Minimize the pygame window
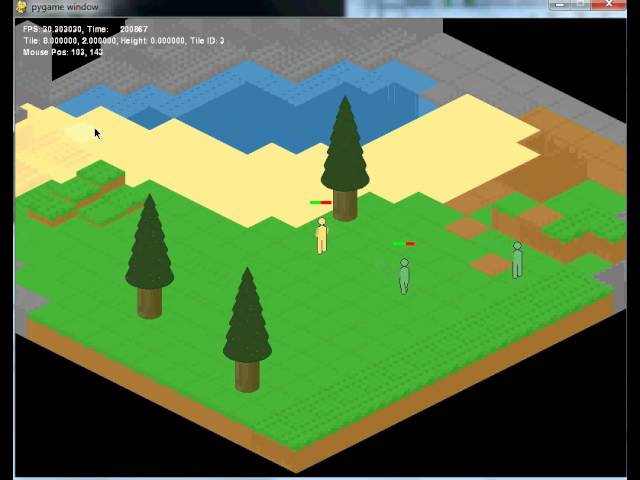 click(560, 4)
